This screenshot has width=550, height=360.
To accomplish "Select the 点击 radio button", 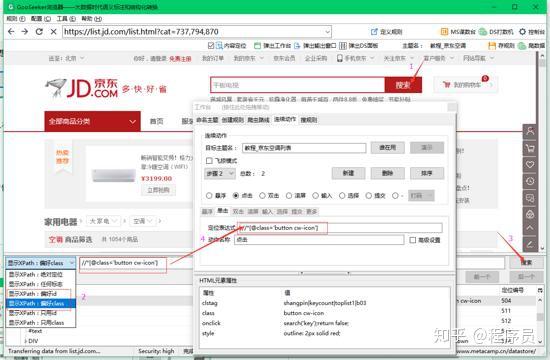I will click(236, 195).
